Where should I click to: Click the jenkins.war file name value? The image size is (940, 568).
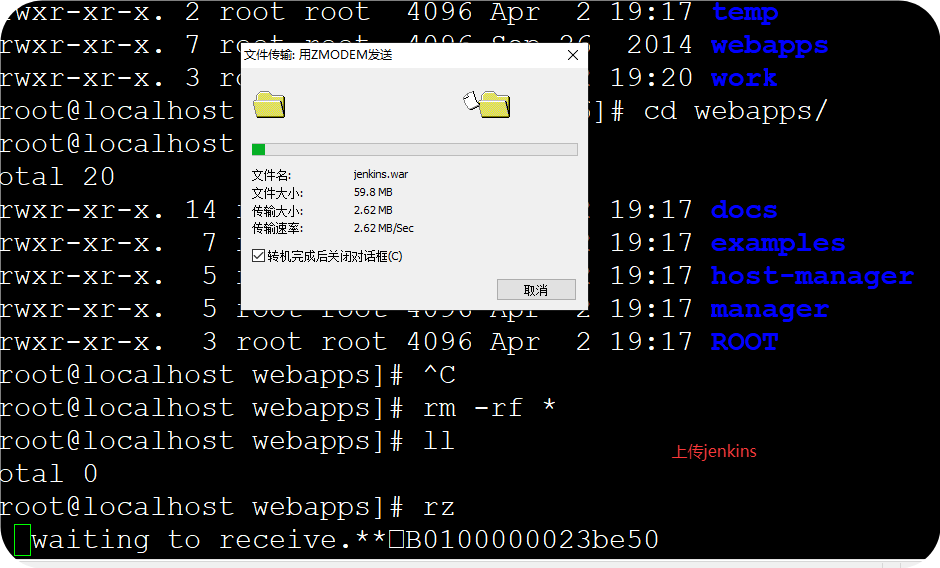pos(381,175)
